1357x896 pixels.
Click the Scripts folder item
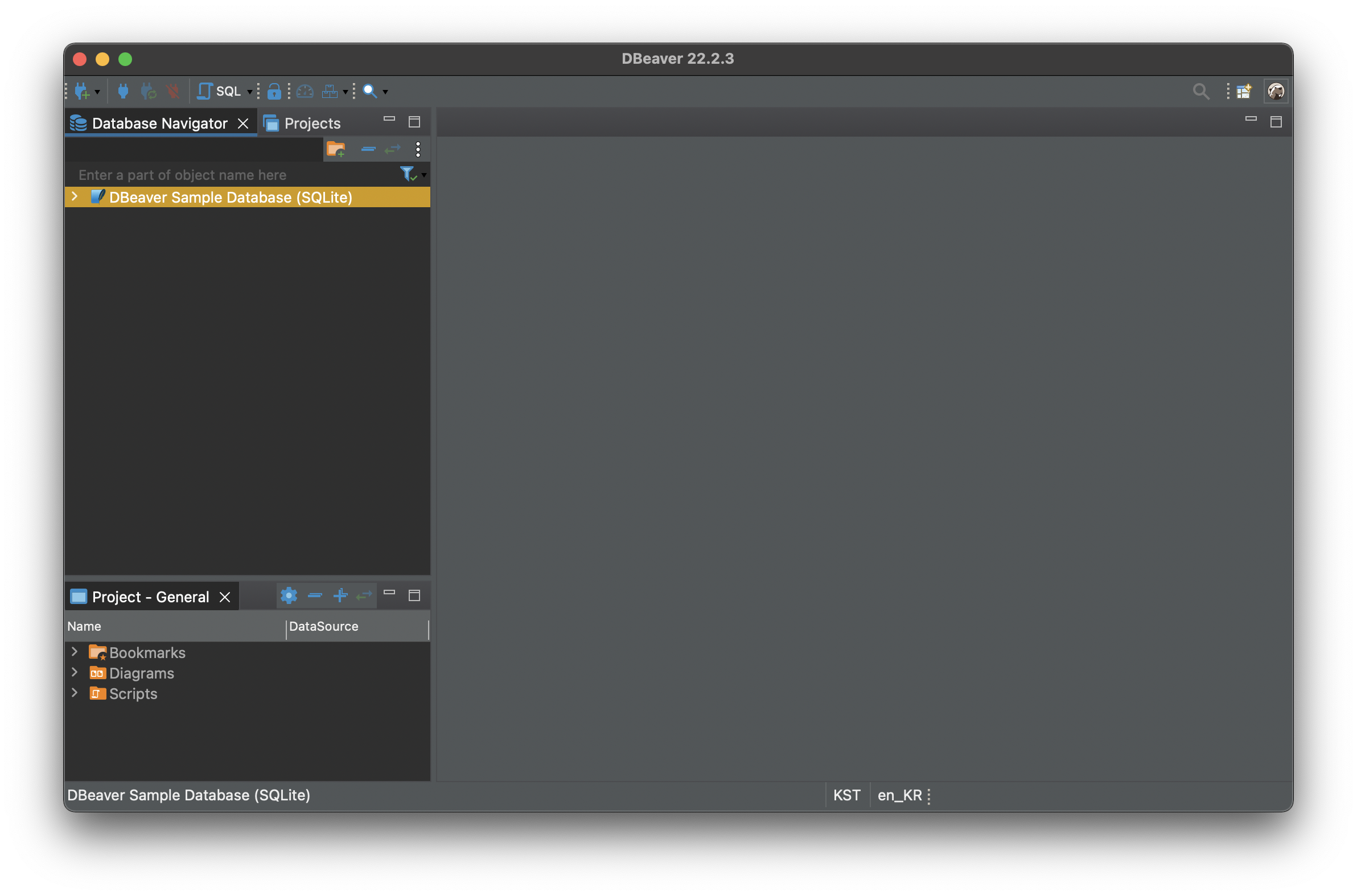[x=133, y=694]
